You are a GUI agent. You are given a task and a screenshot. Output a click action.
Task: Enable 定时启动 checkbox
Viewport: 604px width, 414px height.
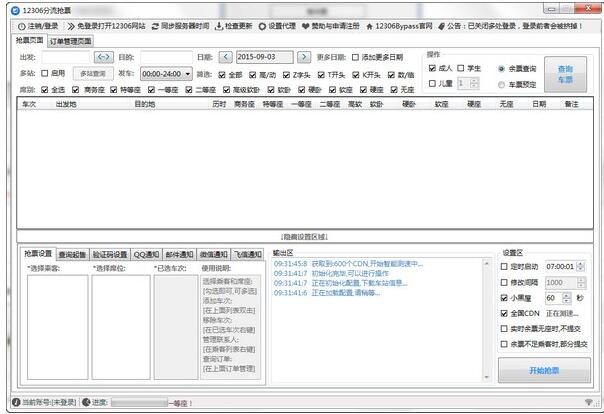point(504,267)
